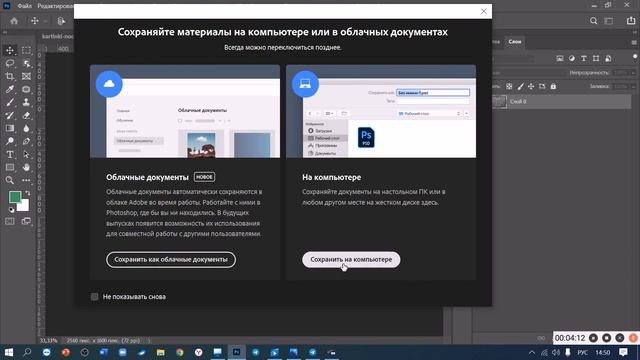Toggle Quick Mask mode
The height and width of the screenshot is (360, 640).
pyautogui.click(x=10, y=221)
